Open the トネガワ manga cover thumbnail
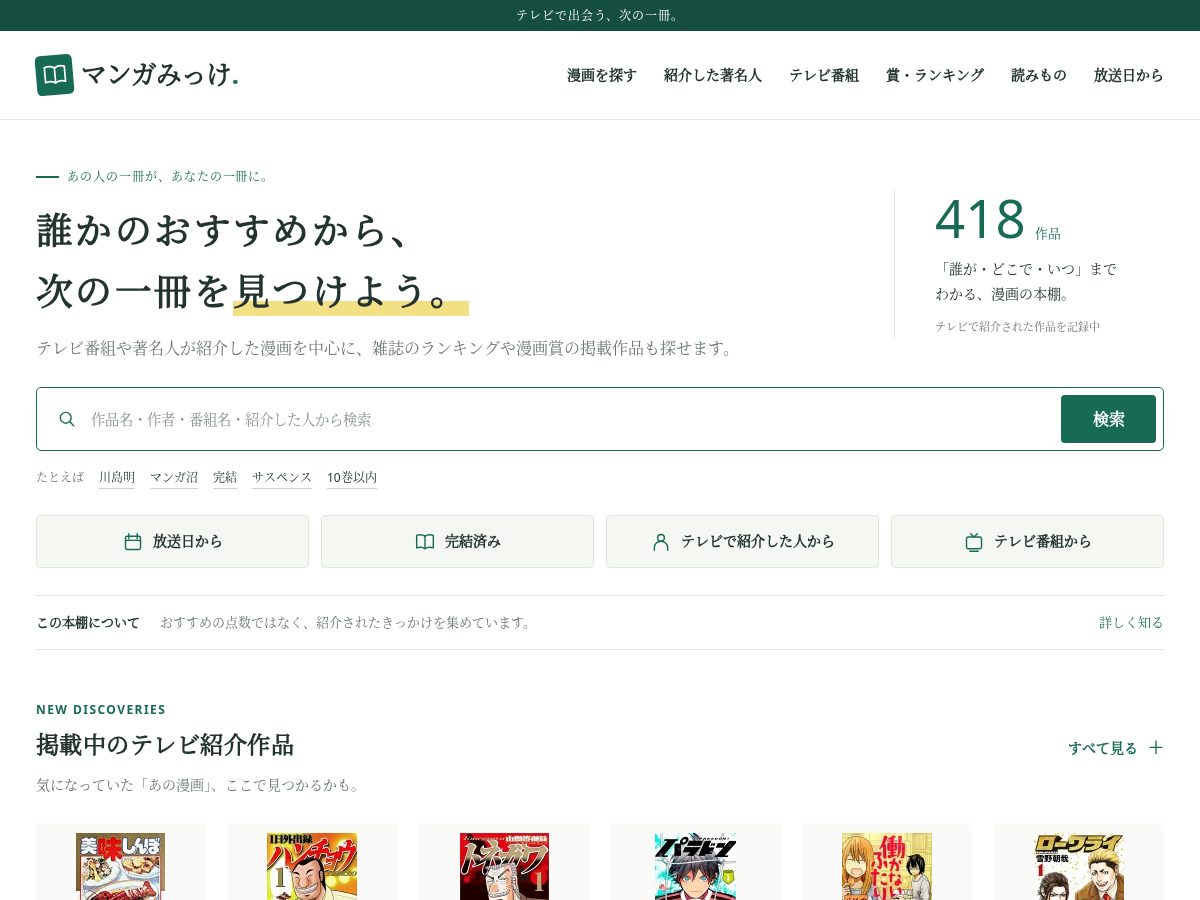Viewport: 1200px width, 900px height. pos(504,866)
